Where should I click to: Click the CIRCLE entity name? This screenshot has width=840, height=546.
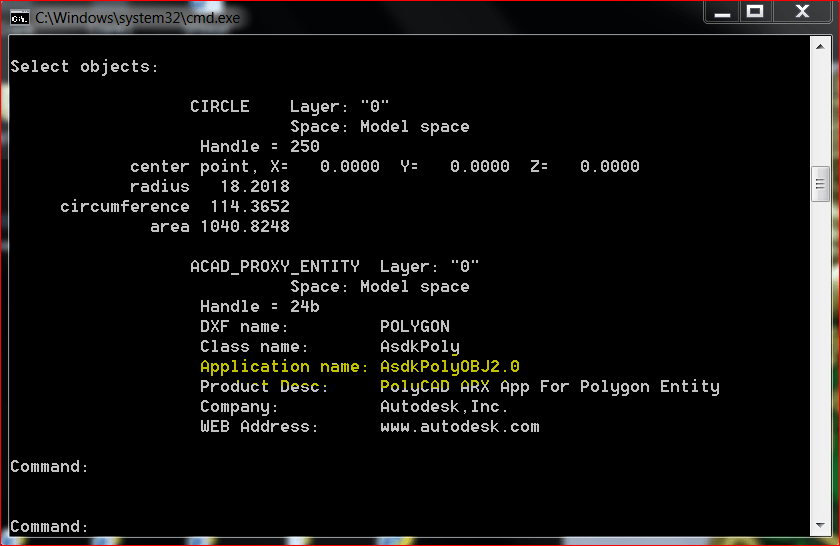[x=220, y=106]
